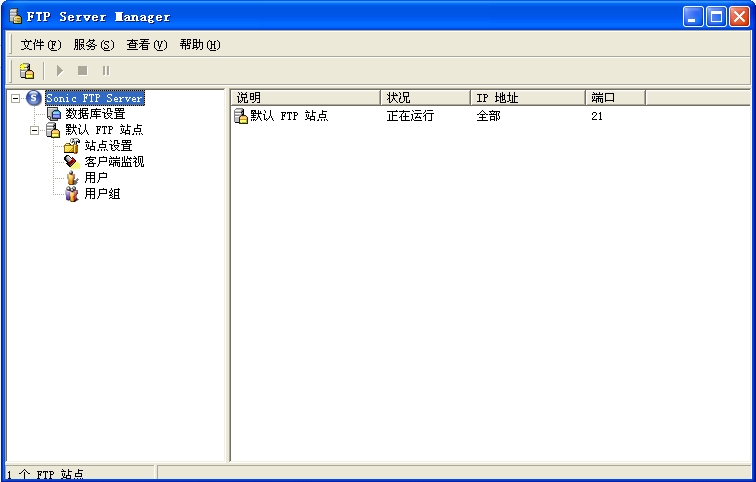Minimize the FTP Server Manager window

(x=693, y=17)
